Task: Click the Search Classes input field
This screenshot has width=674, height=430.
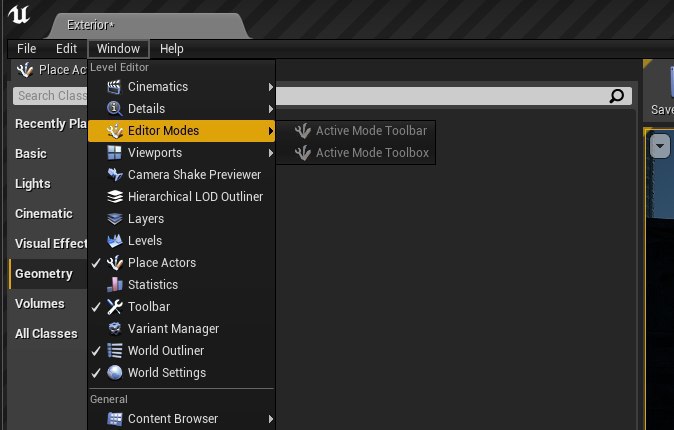Action: (50, 96)
